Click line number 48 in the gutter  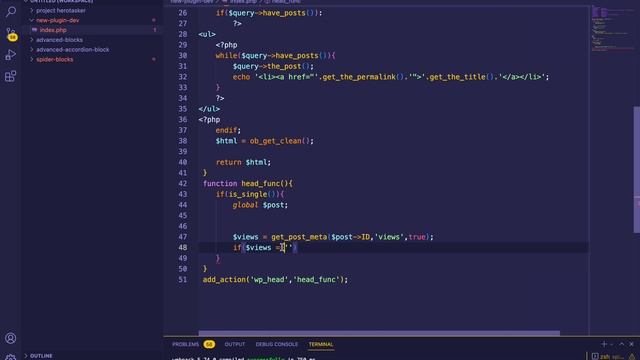click(182, 247)
